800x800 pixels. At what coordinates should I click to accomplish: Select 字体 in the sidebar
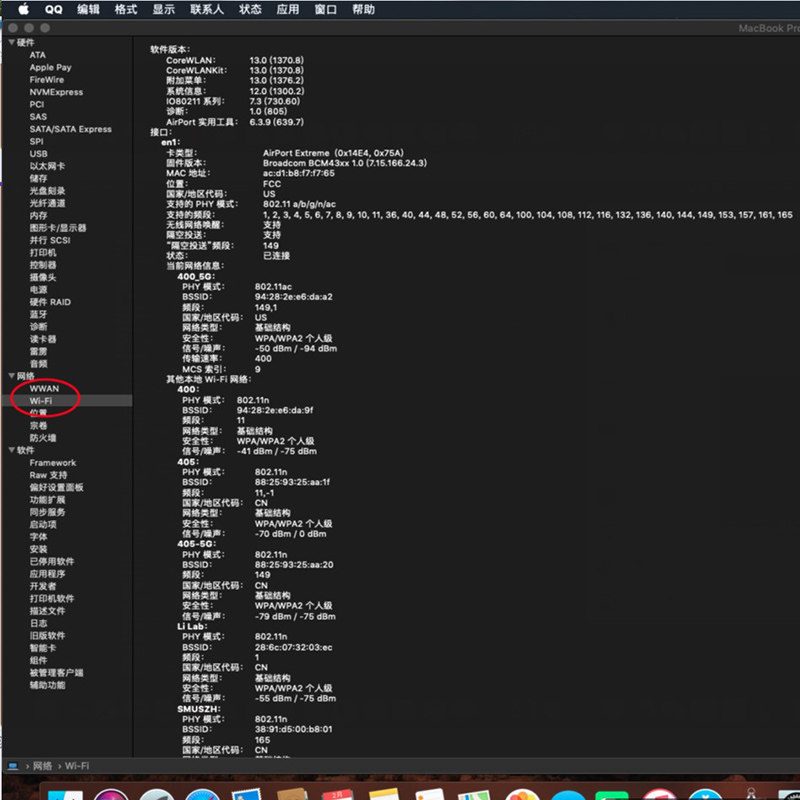[38, 536]
